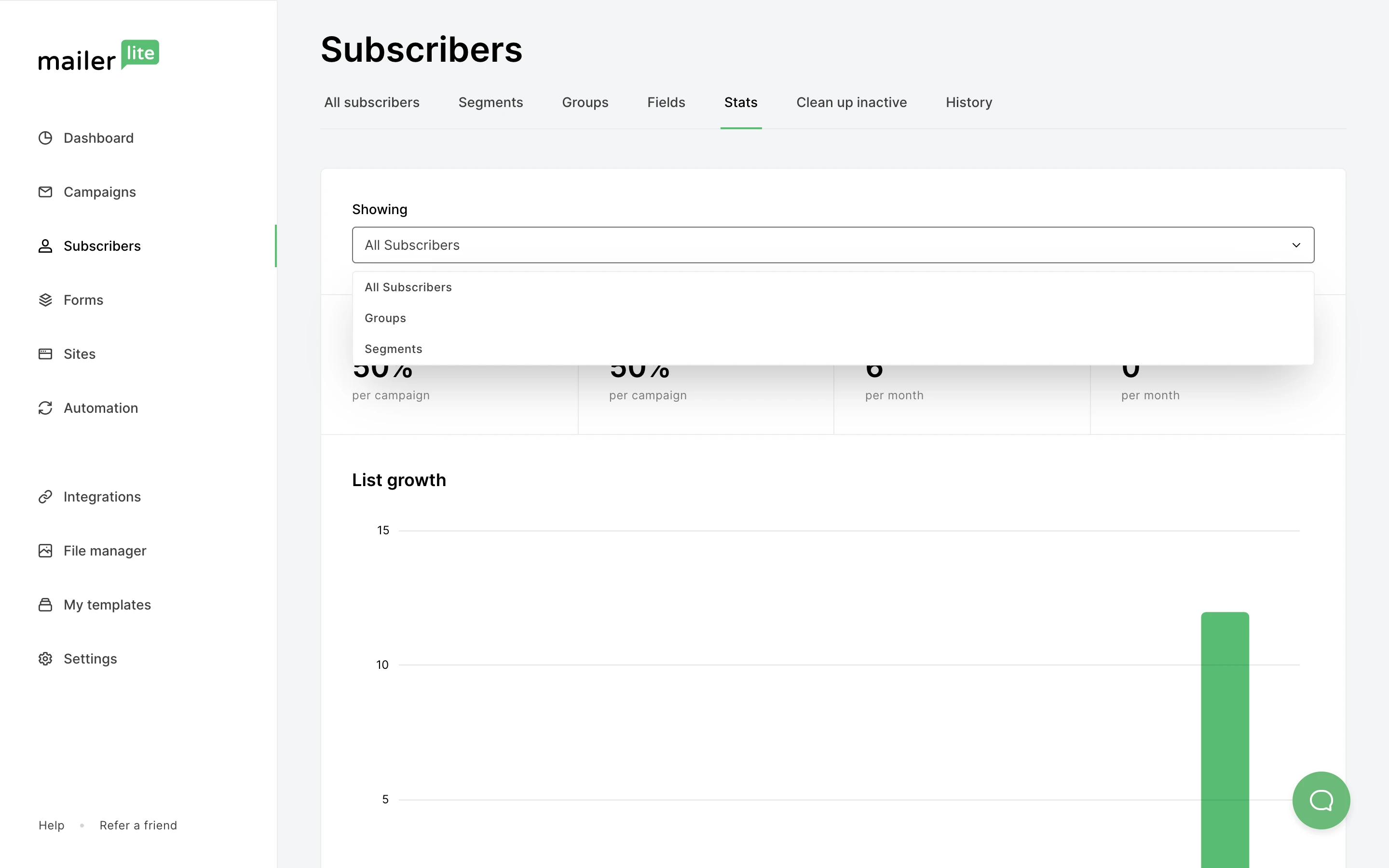Choose Segments option in Showing dropdown
Image resolution: width=1389 pixels, height=868 pixels.
(393, 349)
